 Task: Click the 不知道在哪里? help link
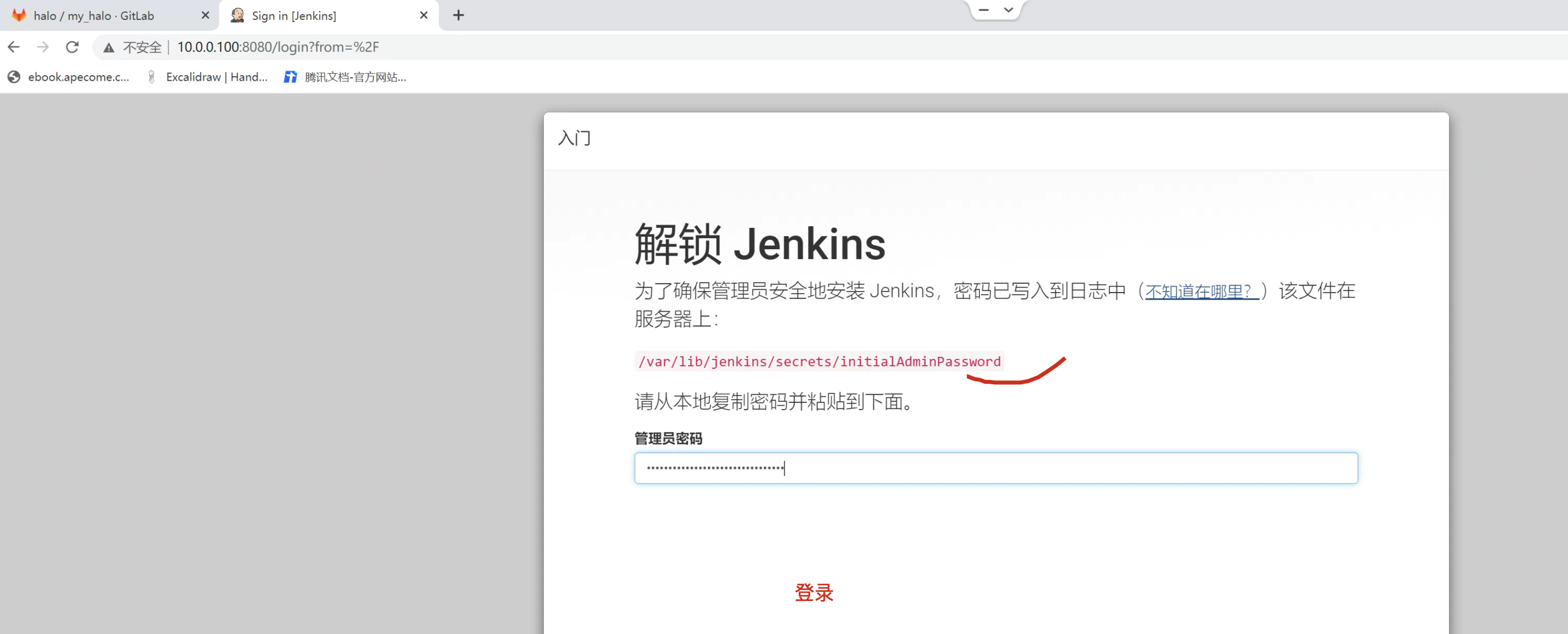point(1201,292)
